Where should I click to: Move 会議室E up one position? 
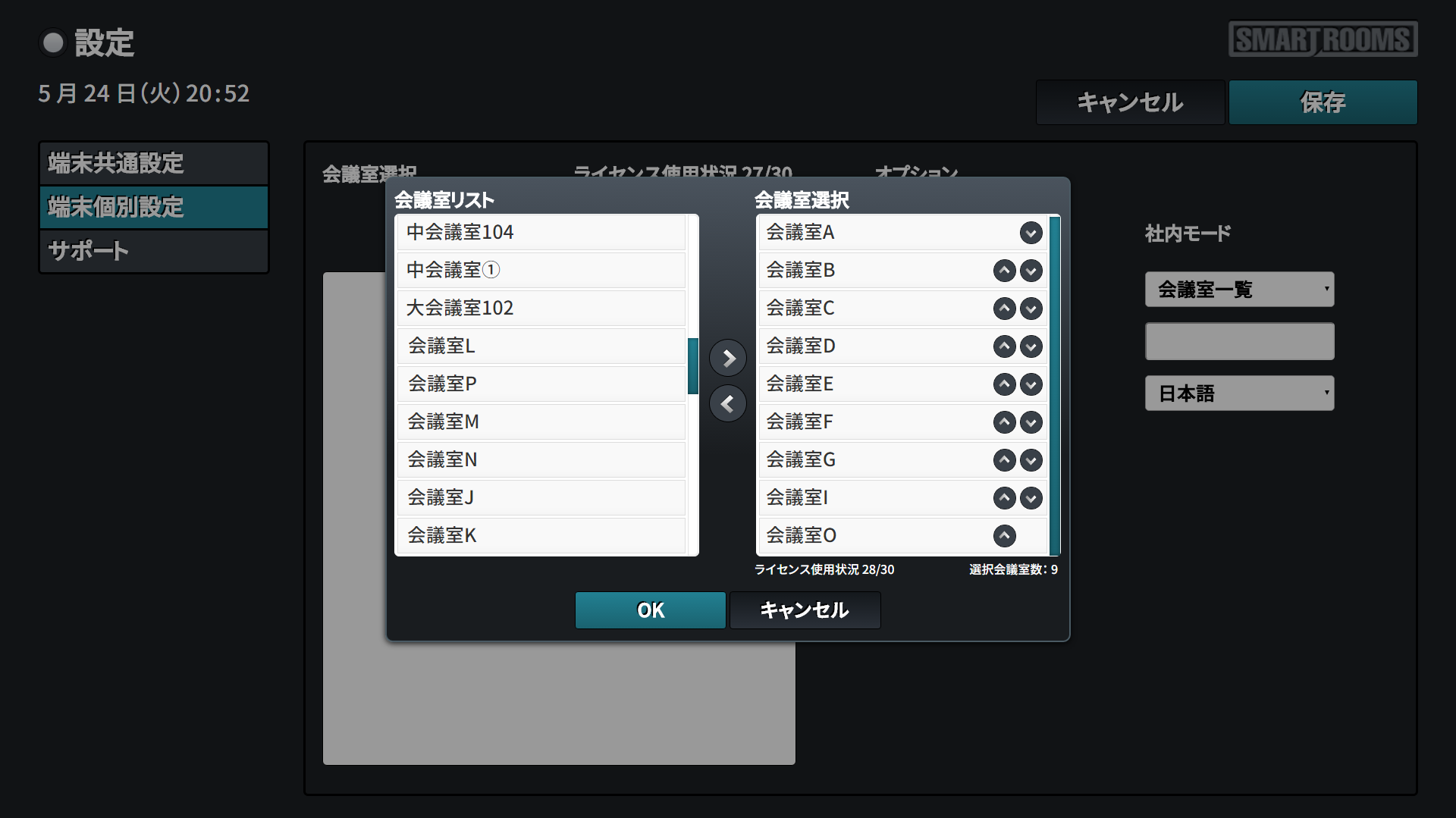pos(1004,384)
